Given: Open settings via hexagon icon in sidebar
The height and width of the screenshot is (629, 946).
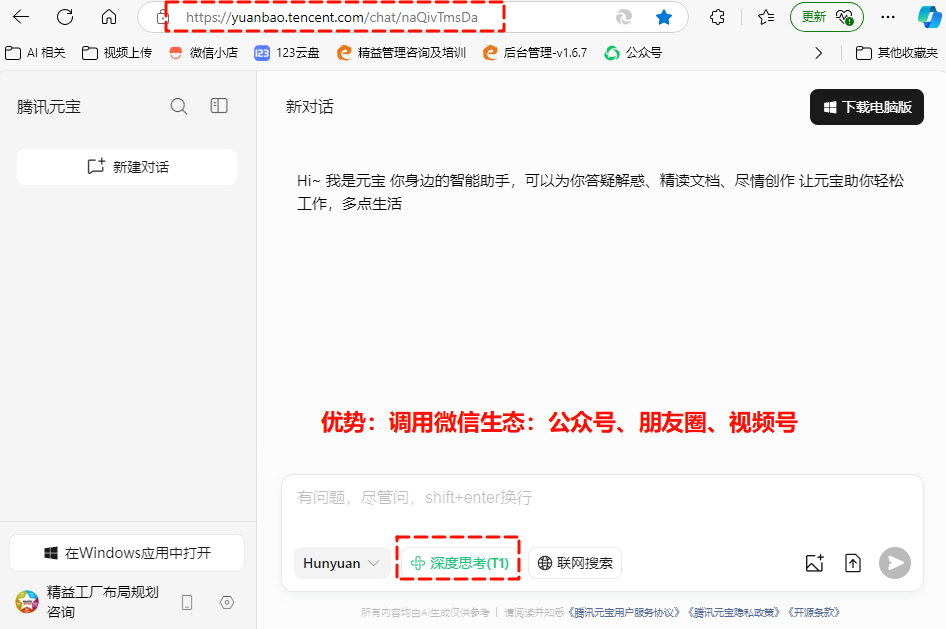Looking at the screenshot, I should [227, 602].
